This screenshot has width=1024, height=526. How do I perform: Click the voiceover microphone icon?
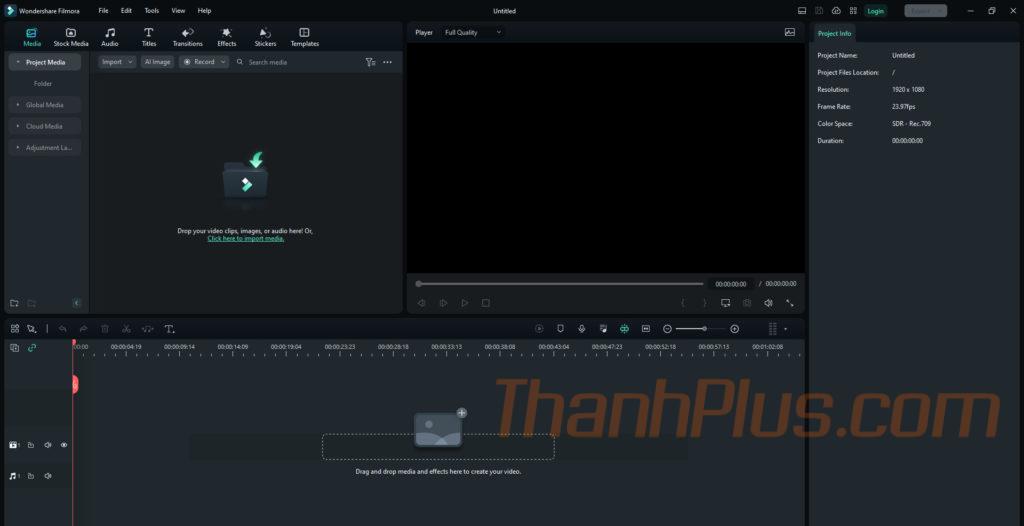coord(582,329)
